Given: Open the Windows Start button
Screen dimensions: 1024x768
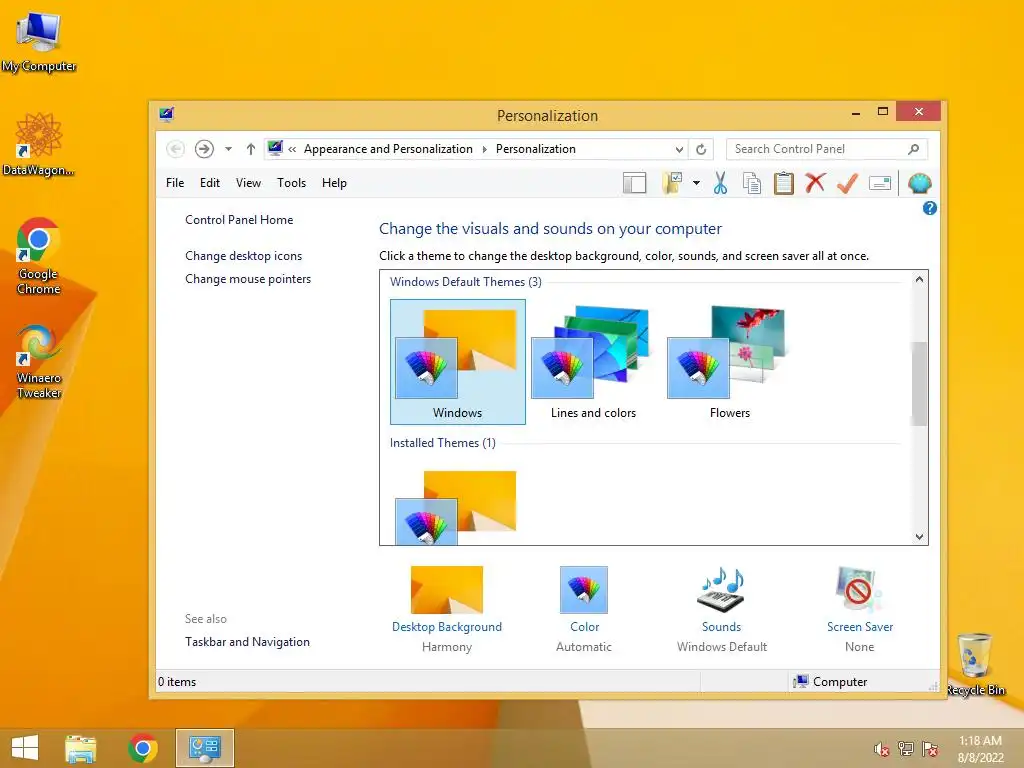Looking at the screenshot, I should (x=25, y=748).
